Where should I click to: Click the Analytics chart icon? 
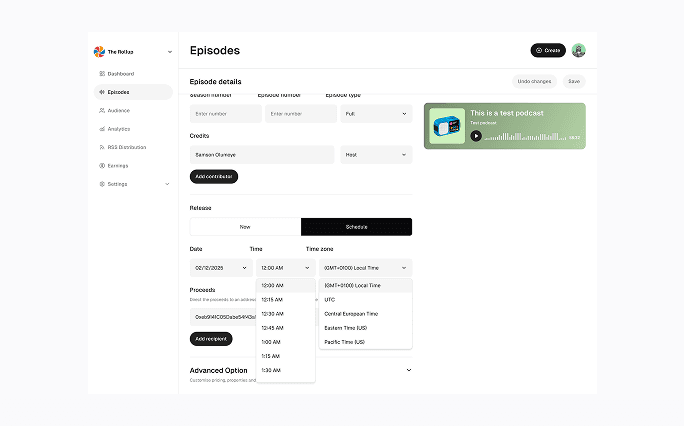102,129
